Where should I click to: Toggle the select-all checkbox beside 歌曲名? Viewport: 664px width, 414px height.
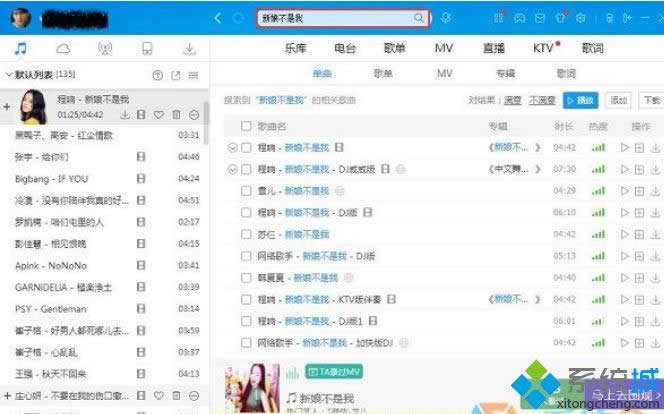[x=246, y=126]
